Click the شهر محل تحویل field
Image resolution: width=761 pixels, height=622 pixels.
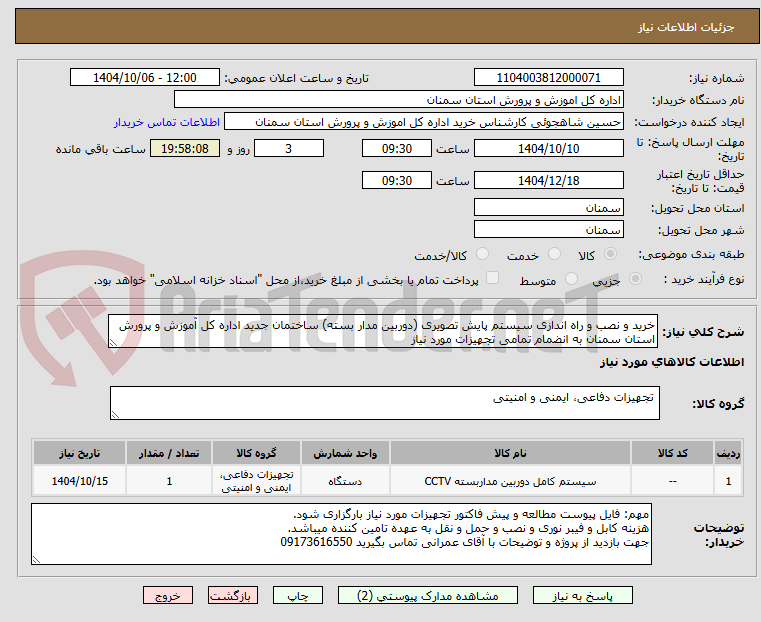(548, 229)
